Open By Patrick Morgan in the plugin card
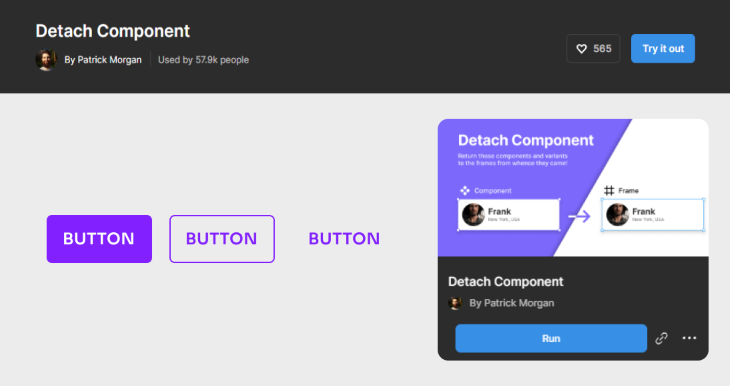The height and width of the screenshot is (386, 730). (x=512, y=303)
